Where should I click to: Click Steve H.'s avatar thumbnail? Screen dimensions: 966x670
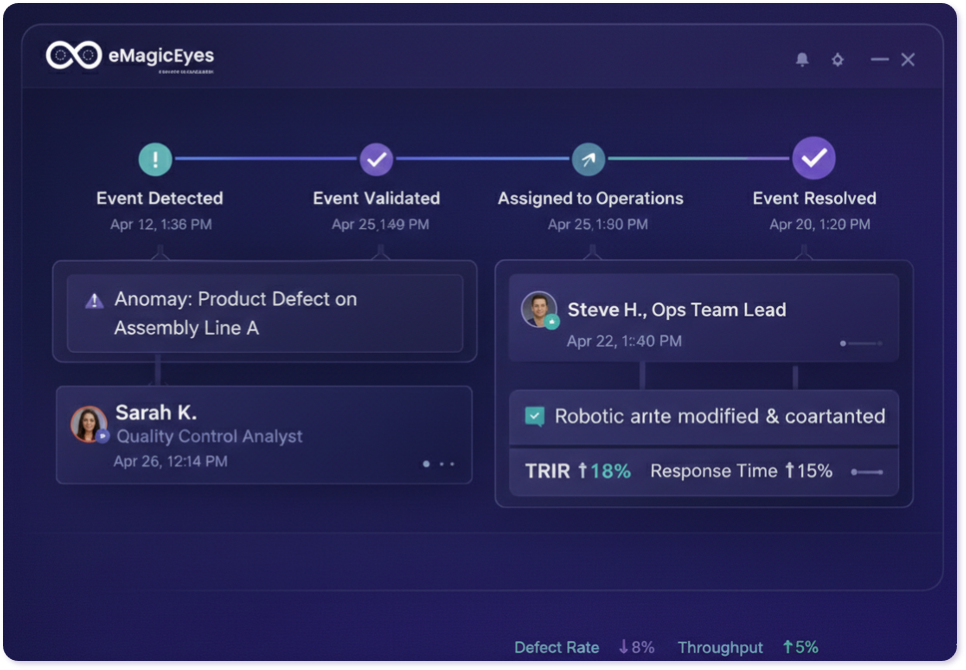pyautogui.click(x=539, y=308)
